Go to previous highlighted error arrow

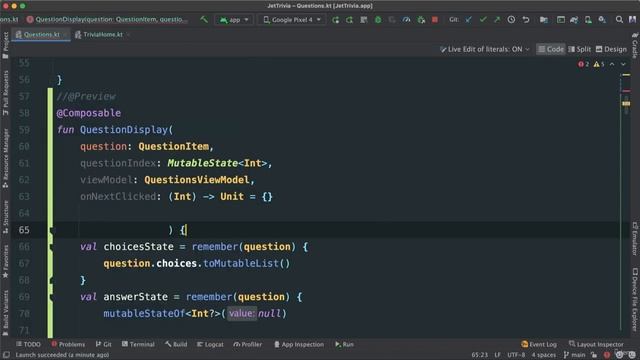pos(612,64)
